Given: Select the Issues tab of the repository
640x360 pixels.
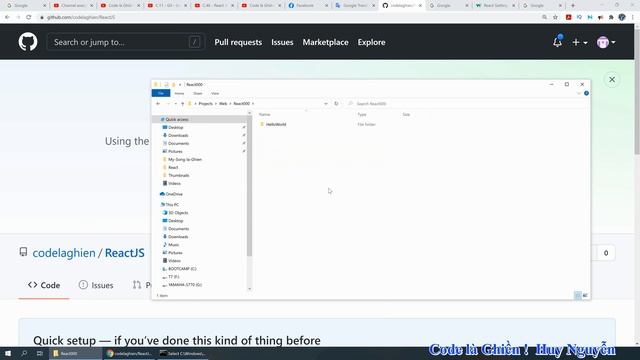Looking at the screenshot, I should (x=96, y=285).
